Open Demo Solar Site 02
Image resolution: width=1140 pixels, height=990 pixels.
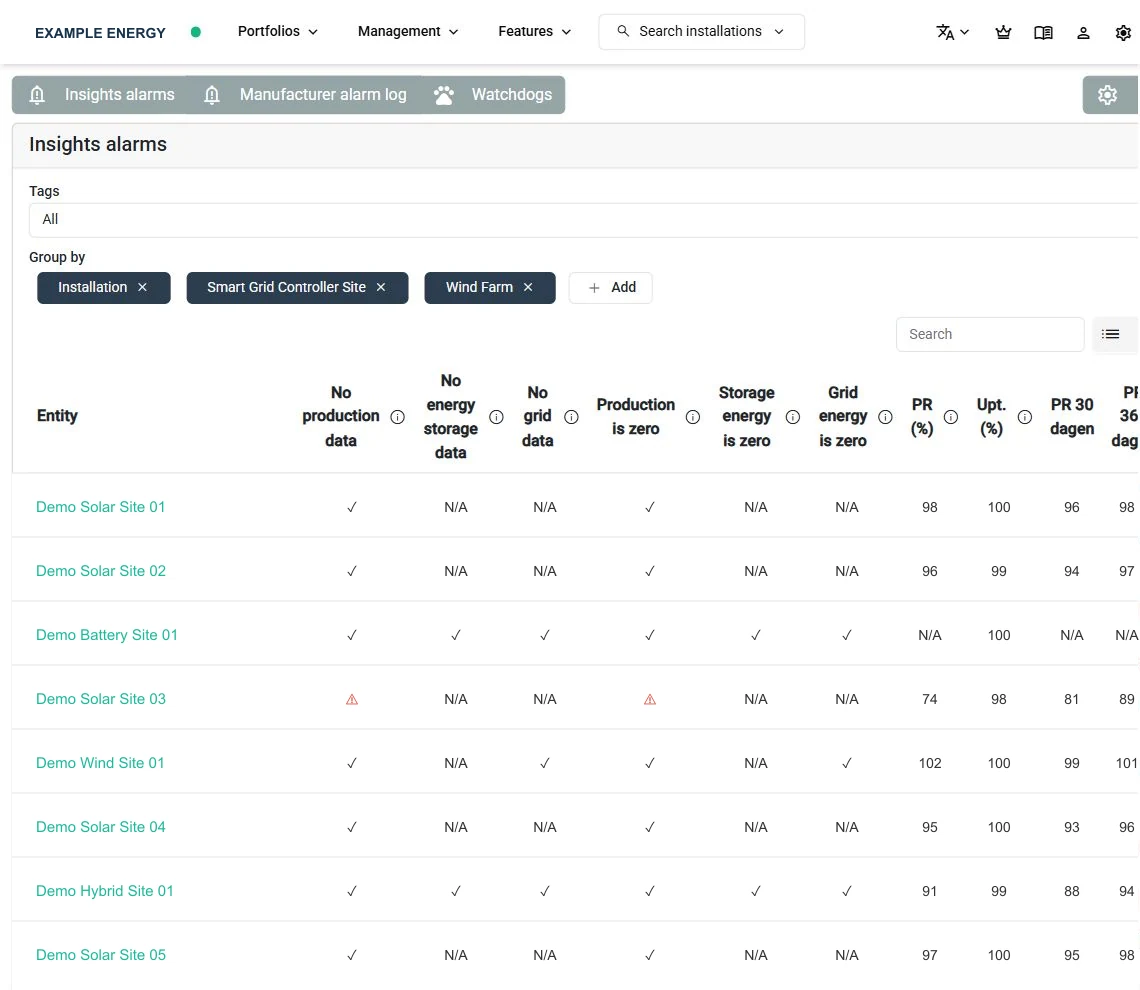101,571
